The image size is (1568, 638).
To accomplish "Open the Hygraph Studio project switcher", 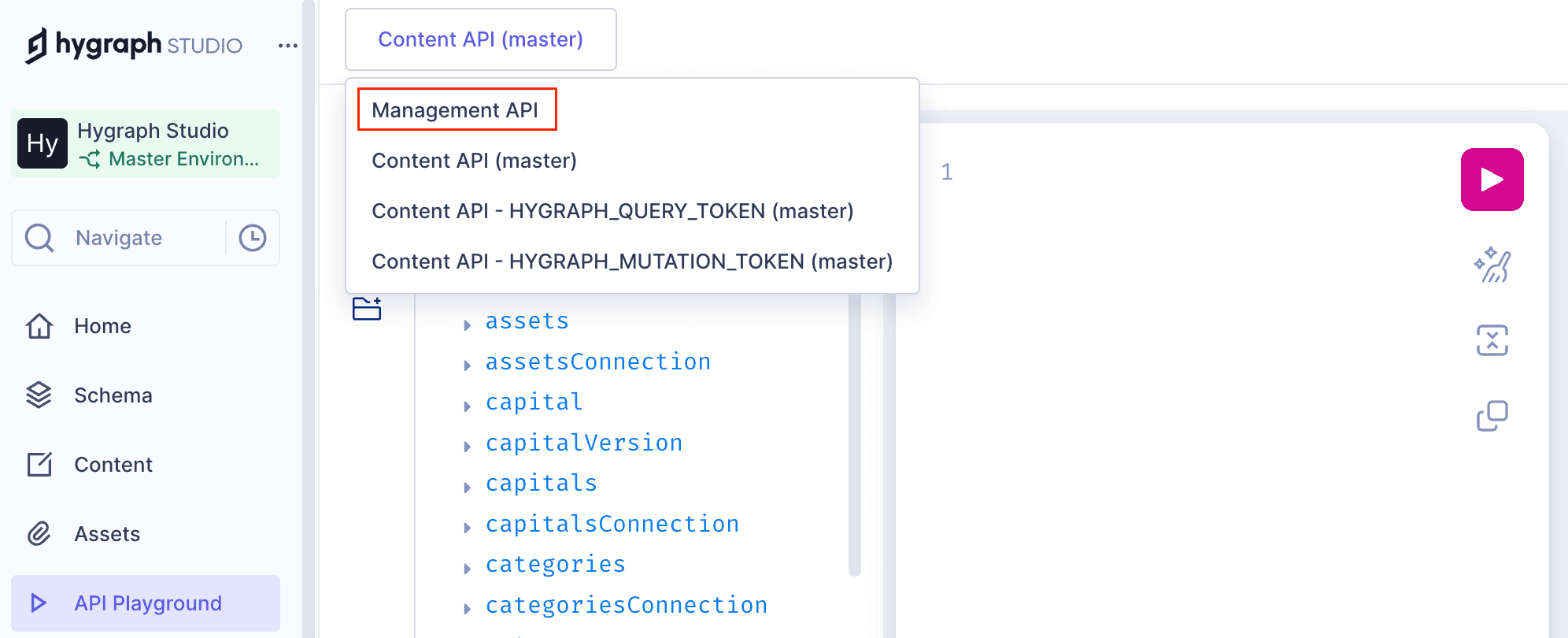I will pyautogui.click(x=146, y=143).
